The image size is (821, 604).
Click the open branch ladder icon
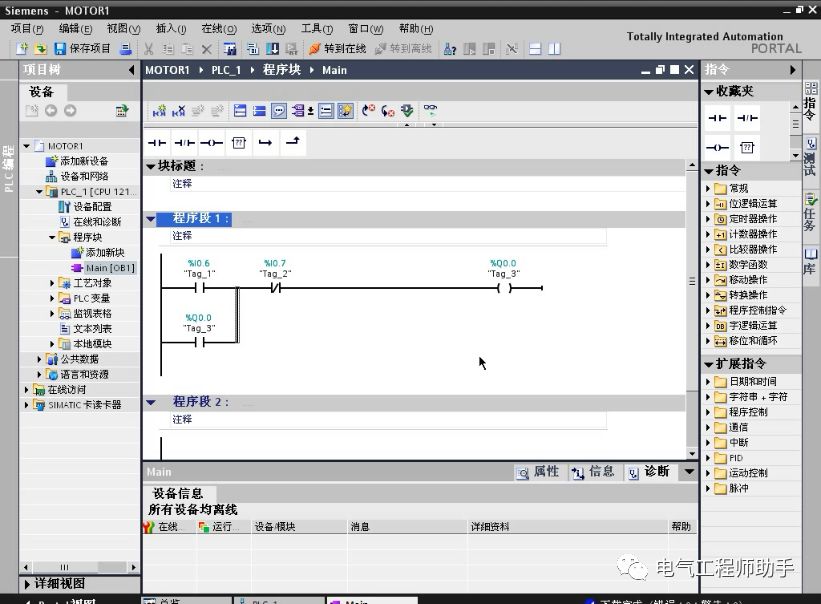tap(266, 144)
